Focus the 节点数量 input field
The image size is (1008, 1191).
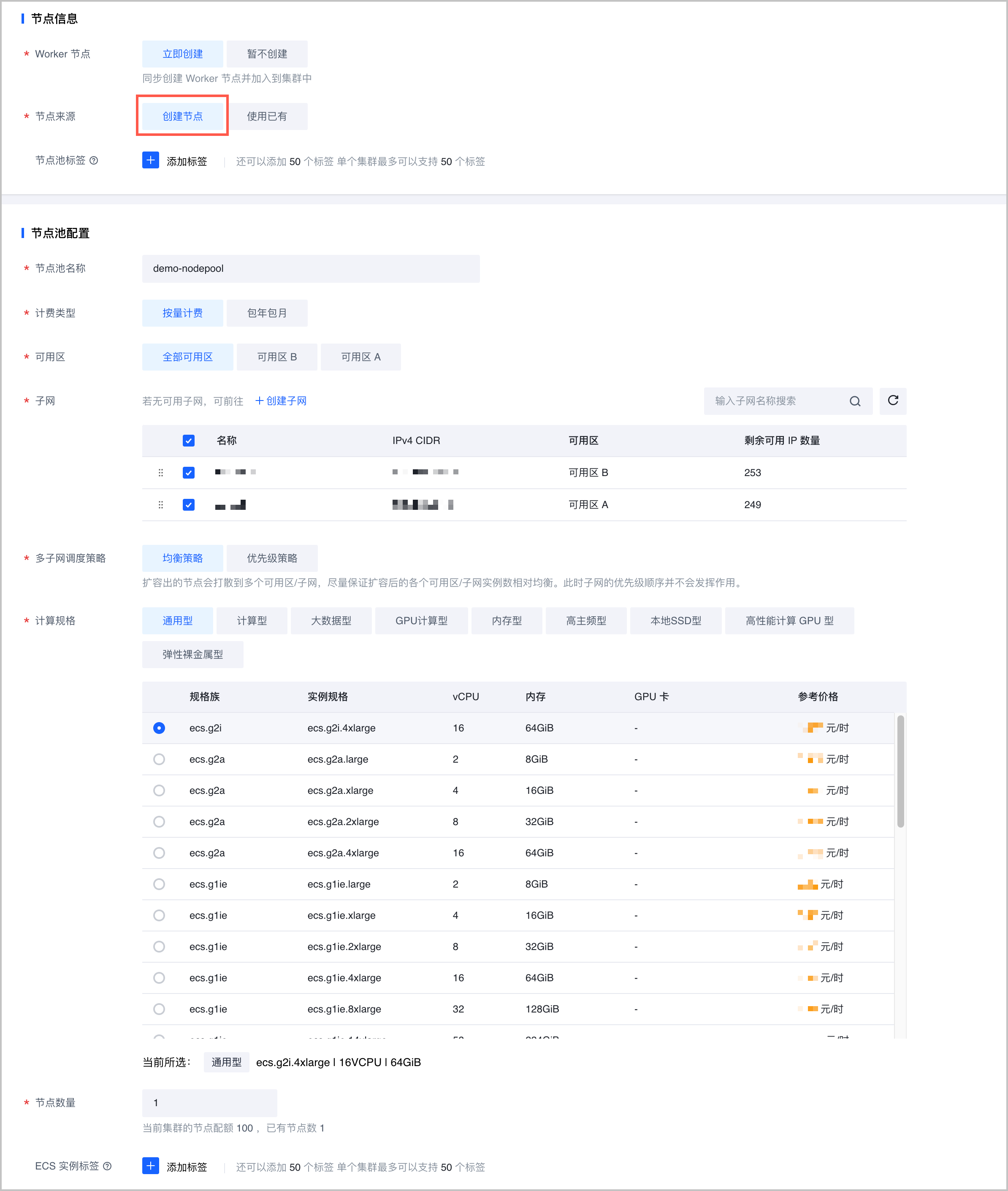(x=209, y=1103)
